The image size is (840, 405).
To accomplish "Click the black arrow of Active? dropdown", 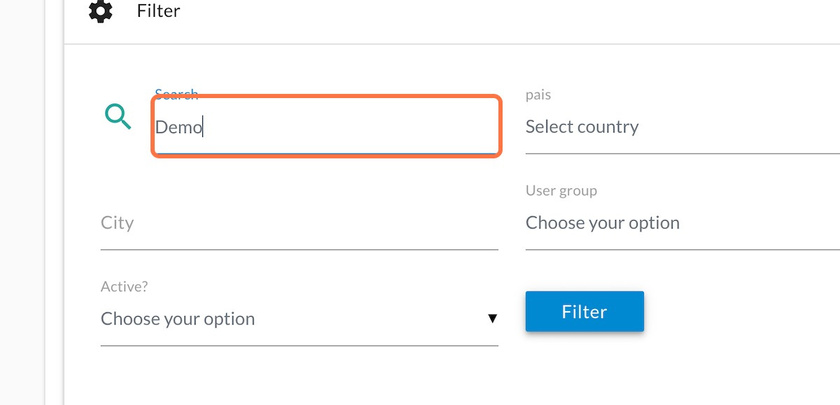I will [492, 319].
